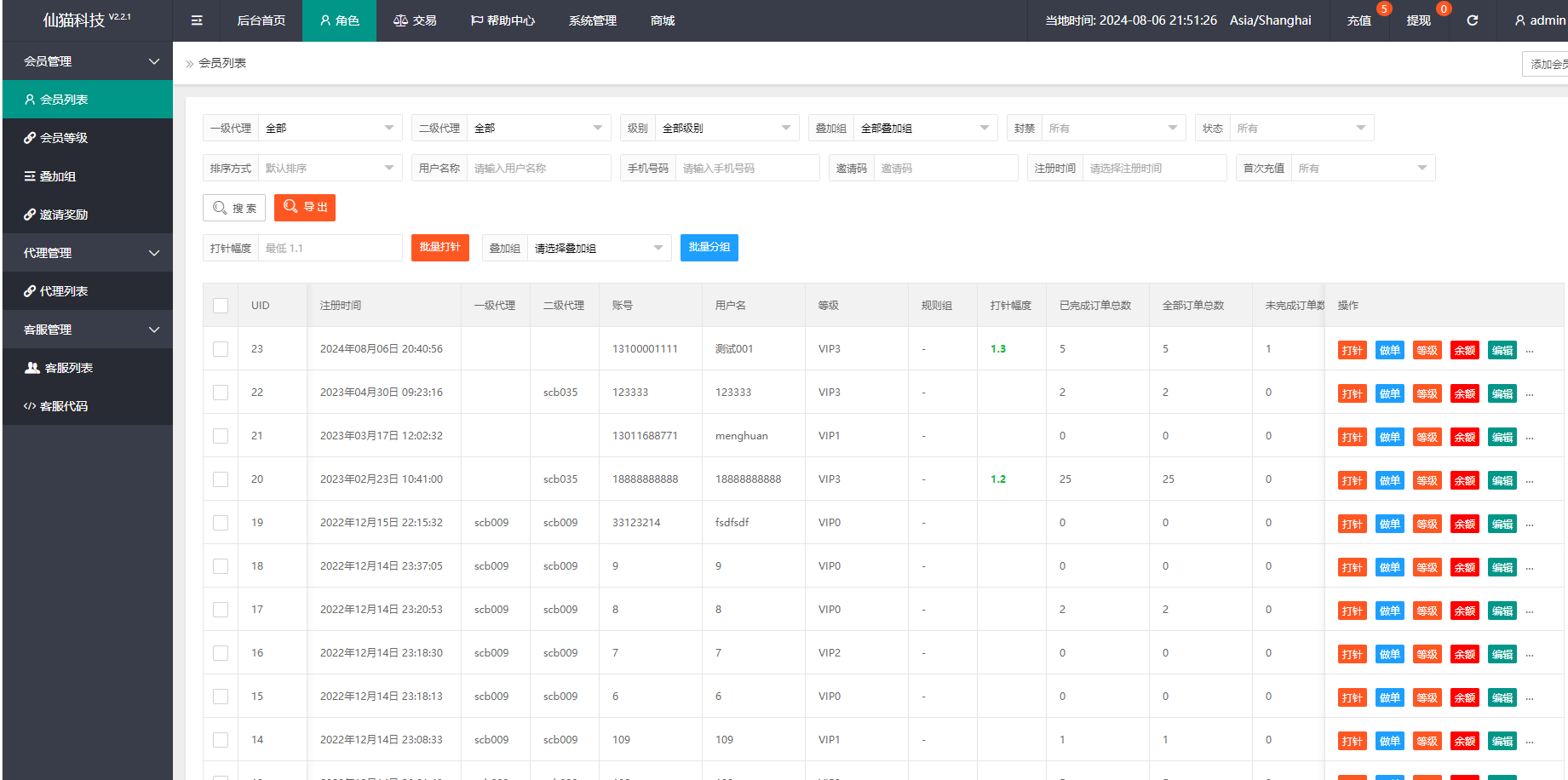
Task: Open the 状态 dropdown
Action: coord(1302,129)
